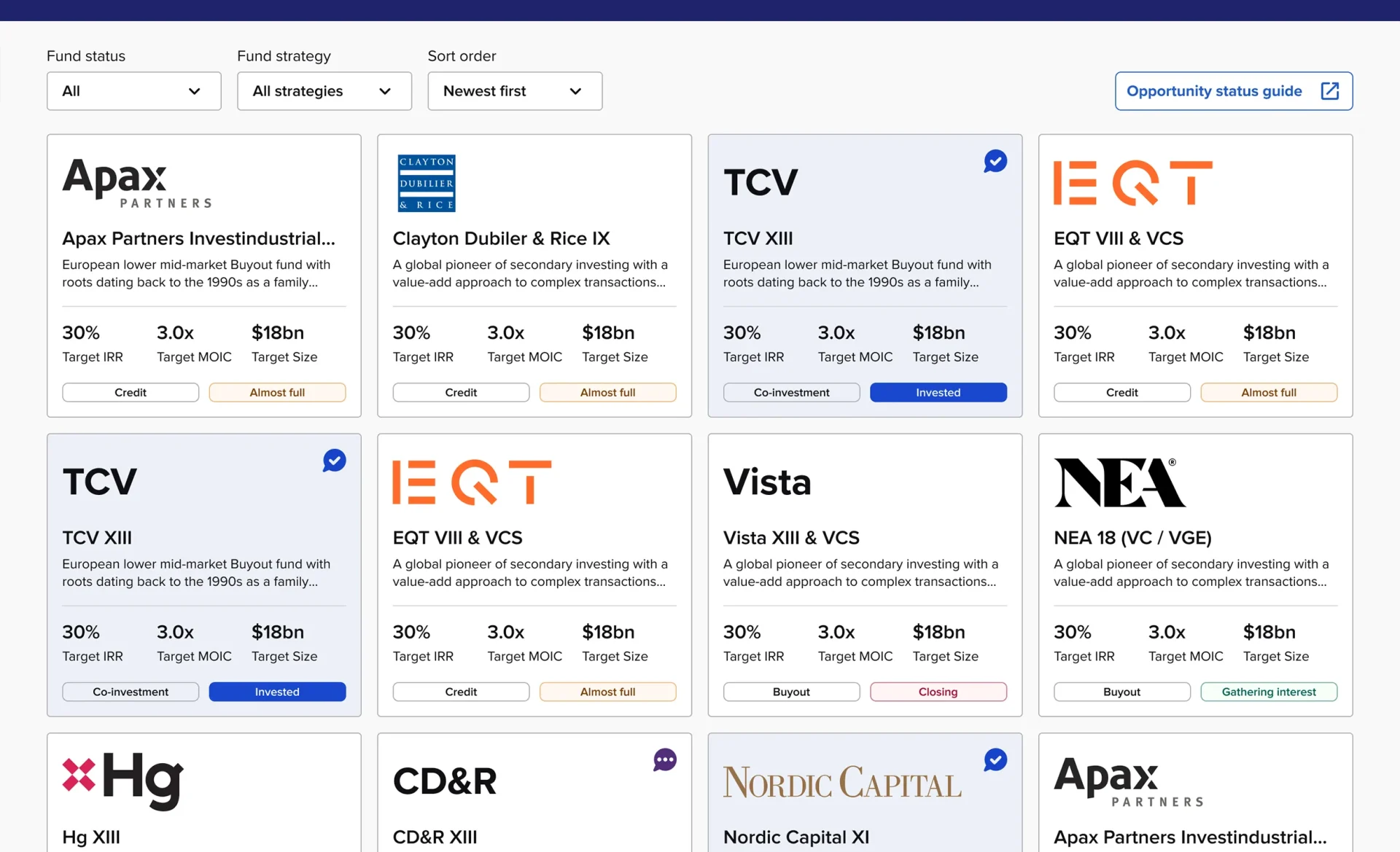Click the Apax Partners logo in bottom row
The image size is (1400, 852).
point(1129,781)
